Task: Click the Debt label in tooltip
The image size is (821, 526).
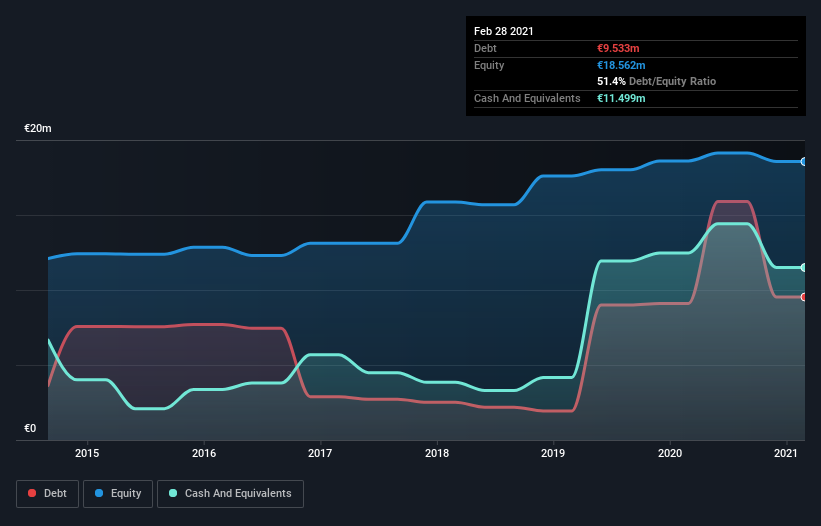Action: click(485, 48)
